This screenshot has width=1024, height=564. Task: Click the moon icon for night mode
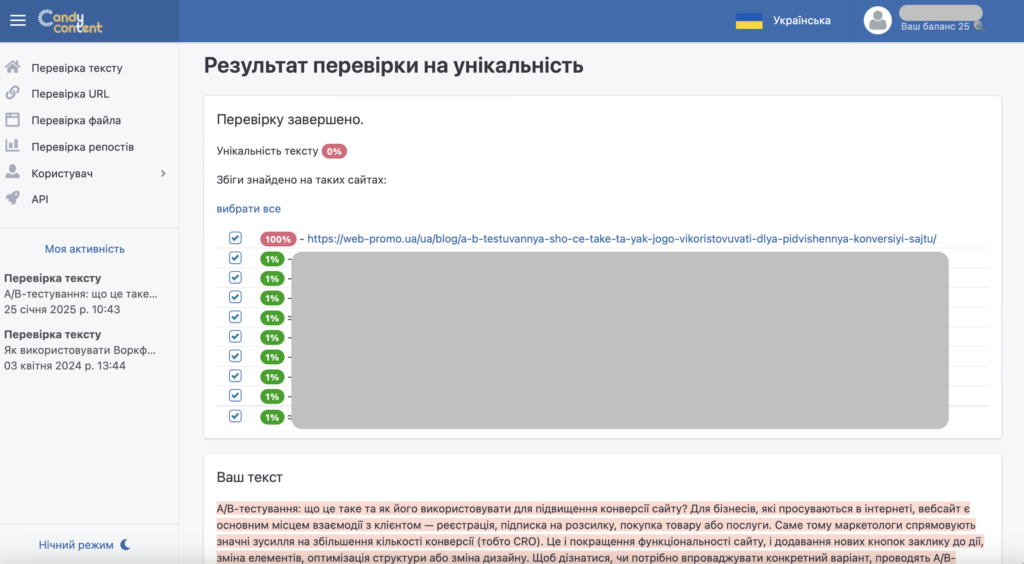(x=125, y=544)
